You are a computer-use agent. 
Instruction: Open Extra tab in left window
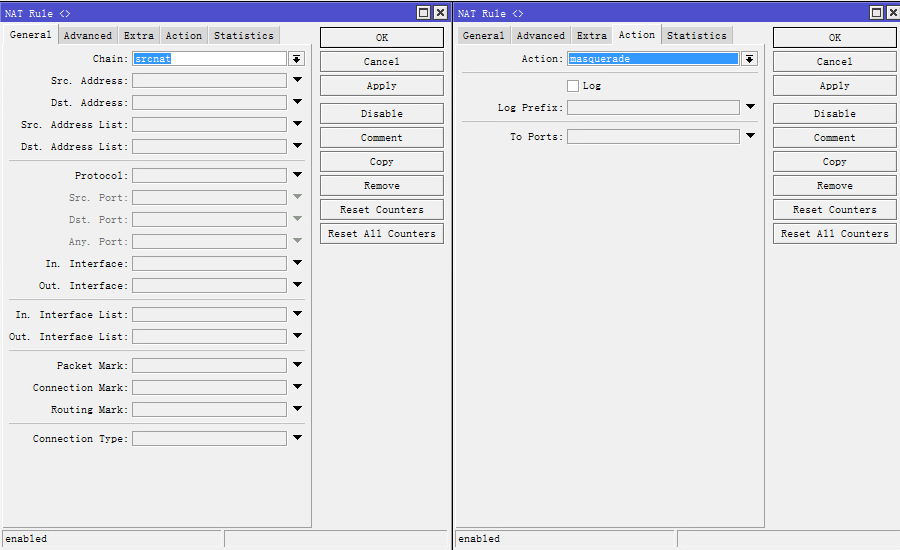[139, 36]
